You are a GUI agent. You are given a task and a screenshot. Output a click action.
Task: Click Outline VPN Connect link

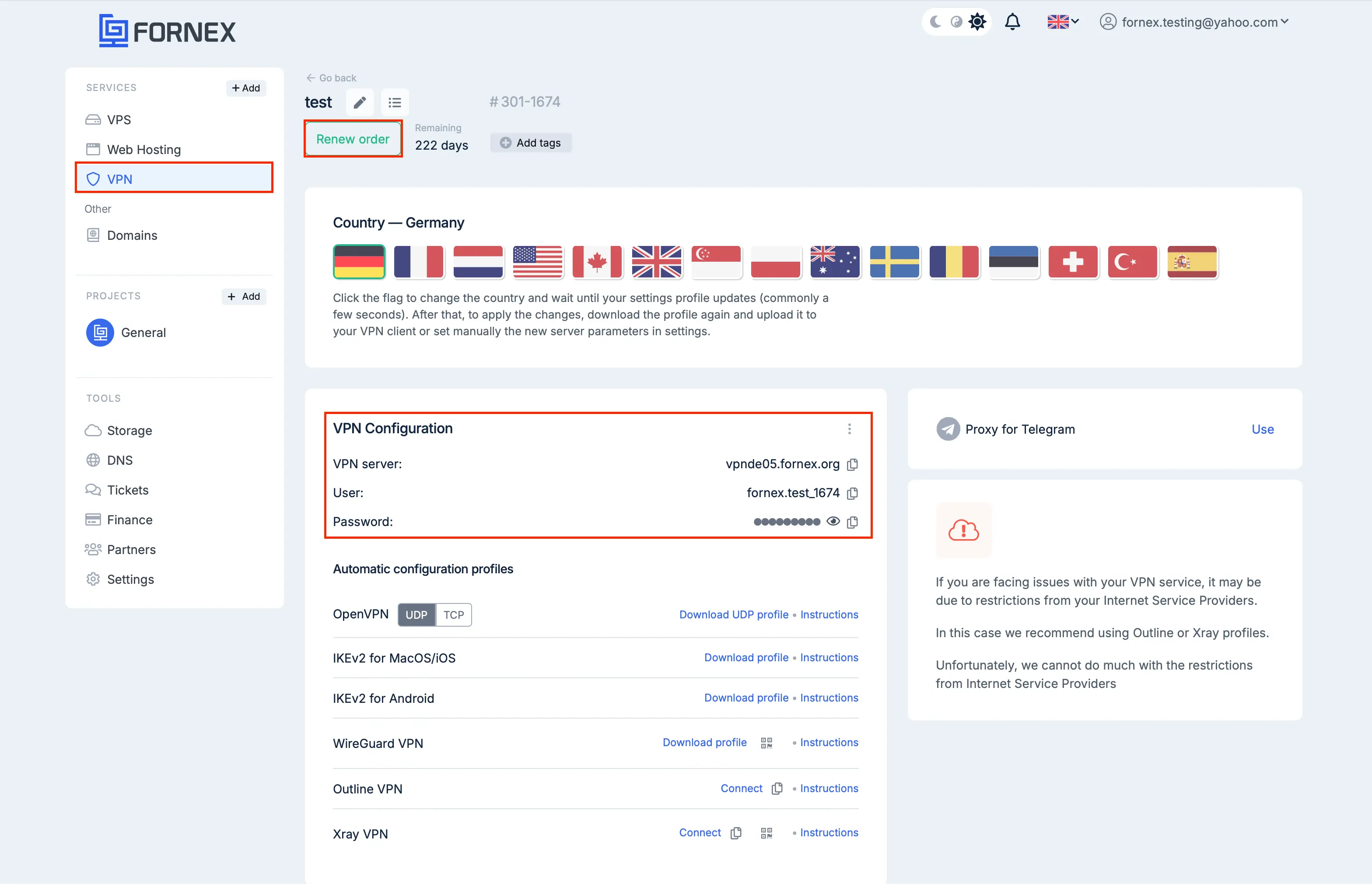(742, 788)
